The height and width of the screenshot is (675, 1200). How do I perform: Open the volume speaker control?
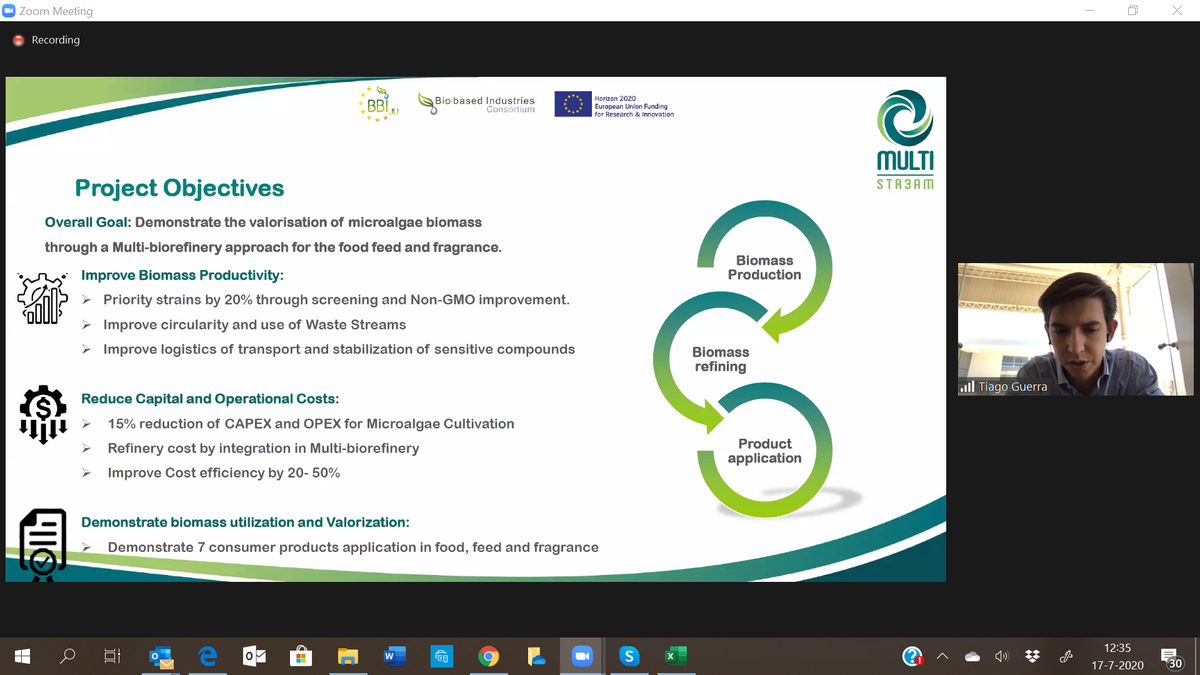[x=1001, y=657]
